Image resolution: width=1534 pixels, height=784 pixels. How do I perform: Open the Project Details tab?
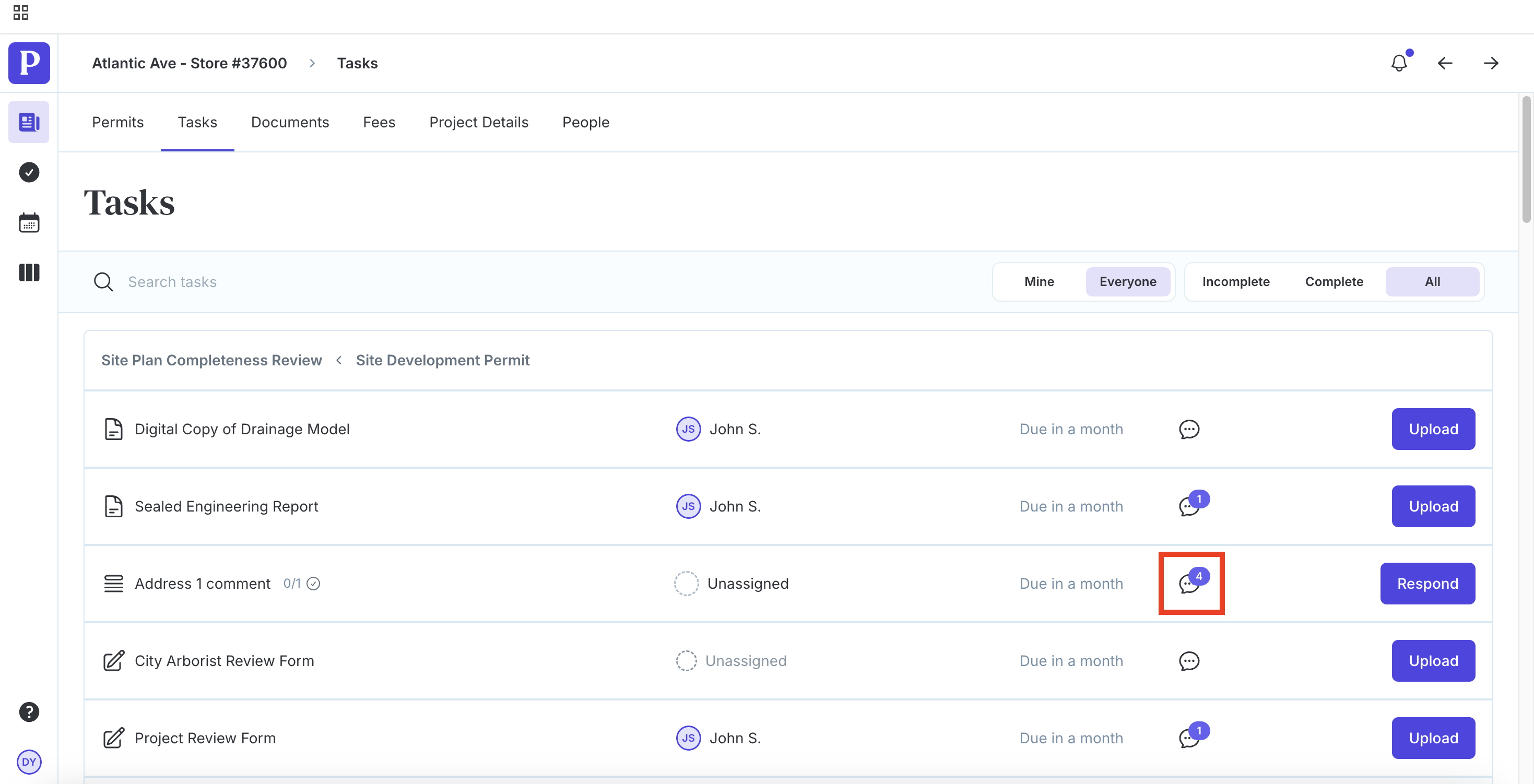coord(479,122)
